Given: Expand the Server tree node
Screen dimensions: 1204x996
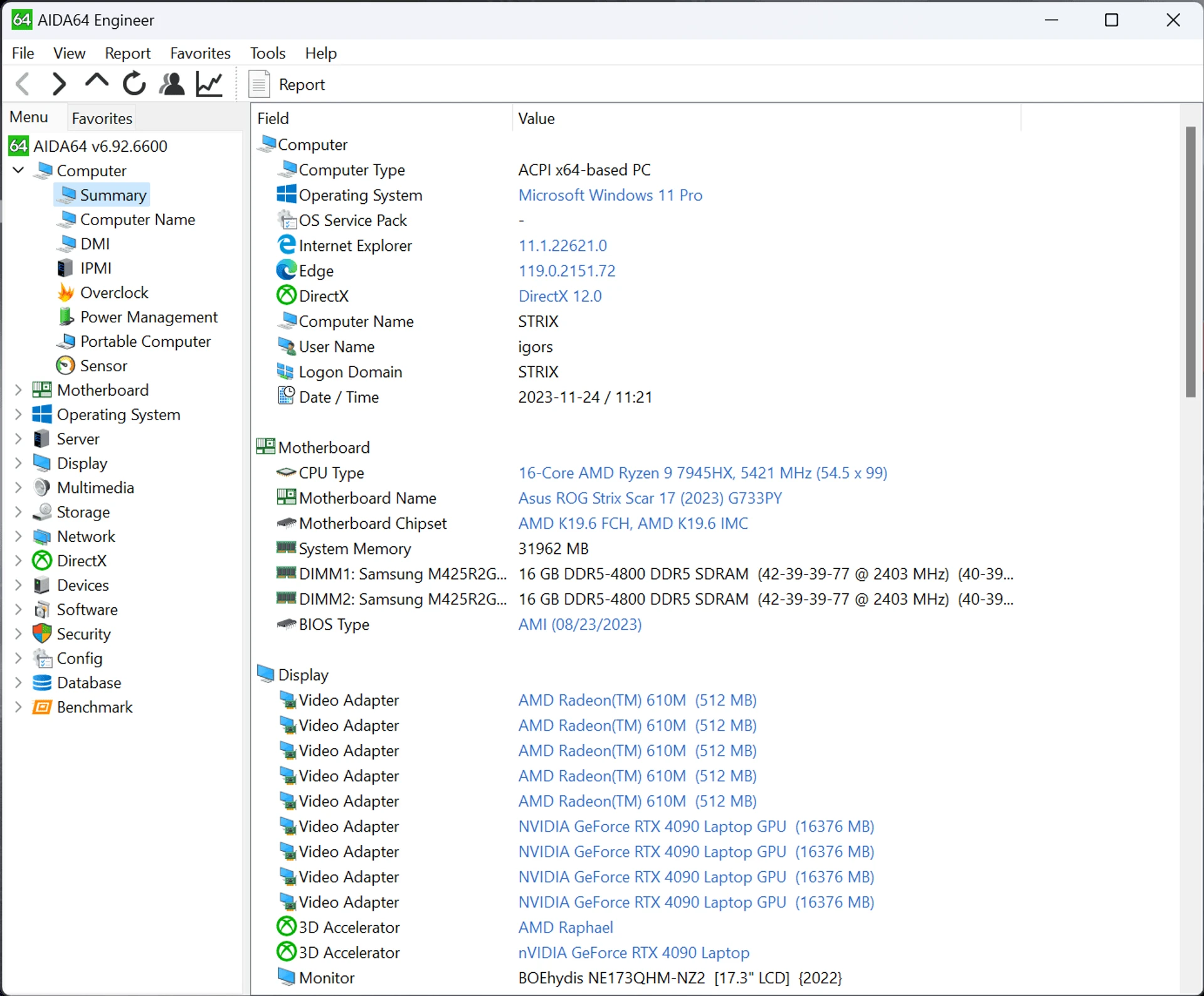Looking at the screenshot, I should 18,439.
